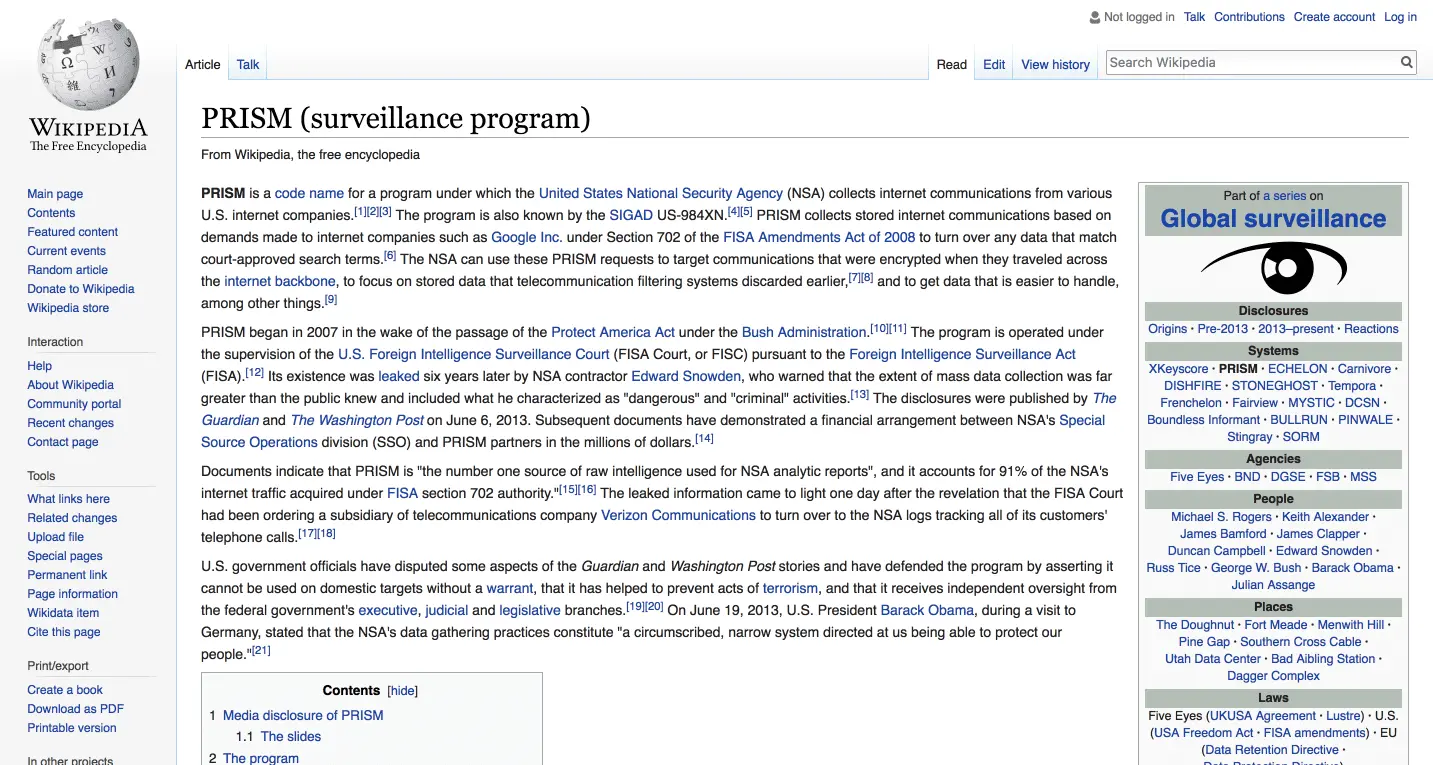Open What links here under Tools
The image size is (1433, 765).
click(68, 499)
